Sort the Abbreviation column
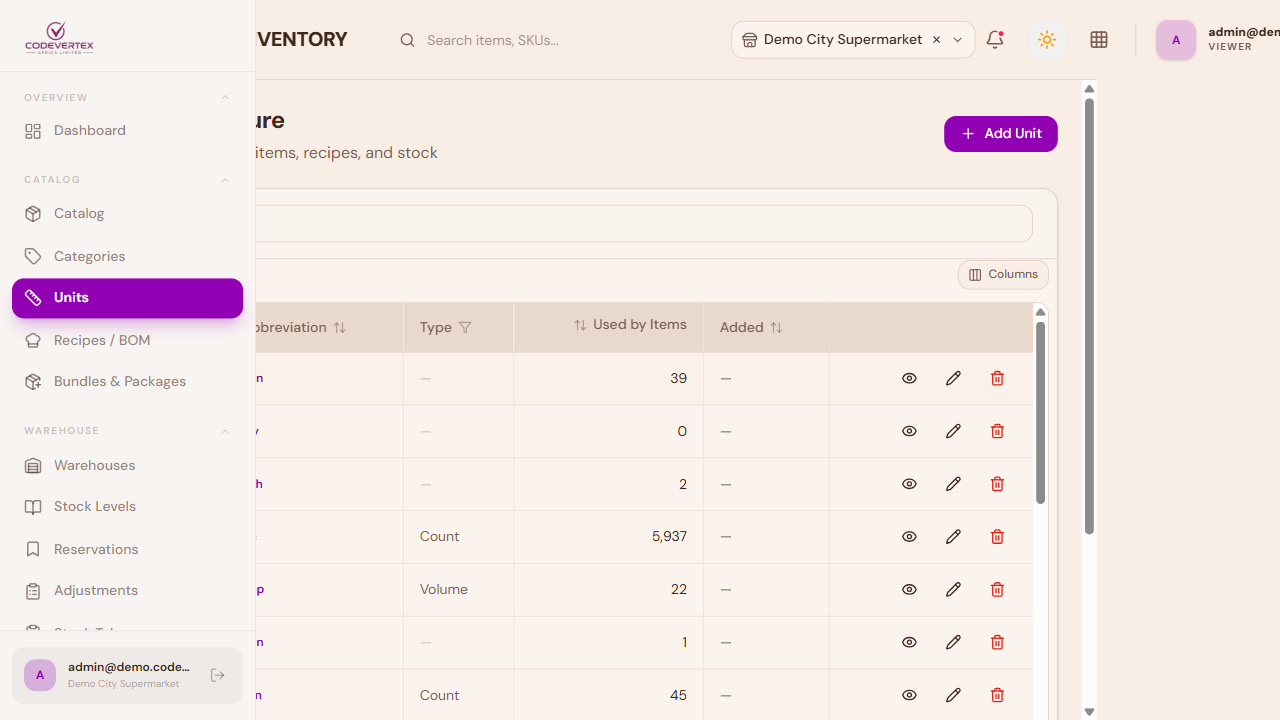This screenshot has height=720, width=1280. point(339,328)
